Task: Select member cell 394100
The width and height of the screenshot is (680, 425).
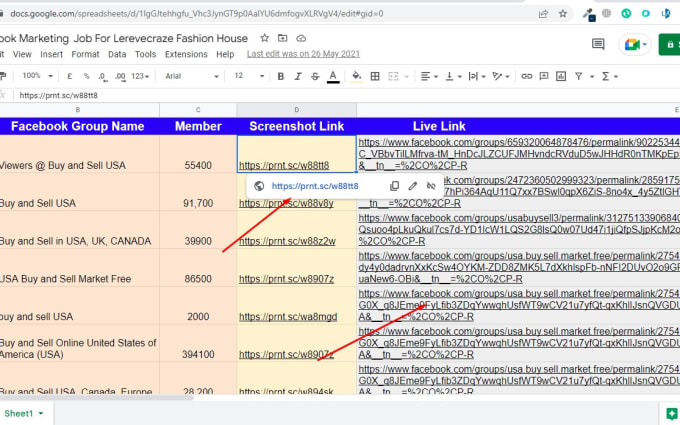Action: click(198, 343)
